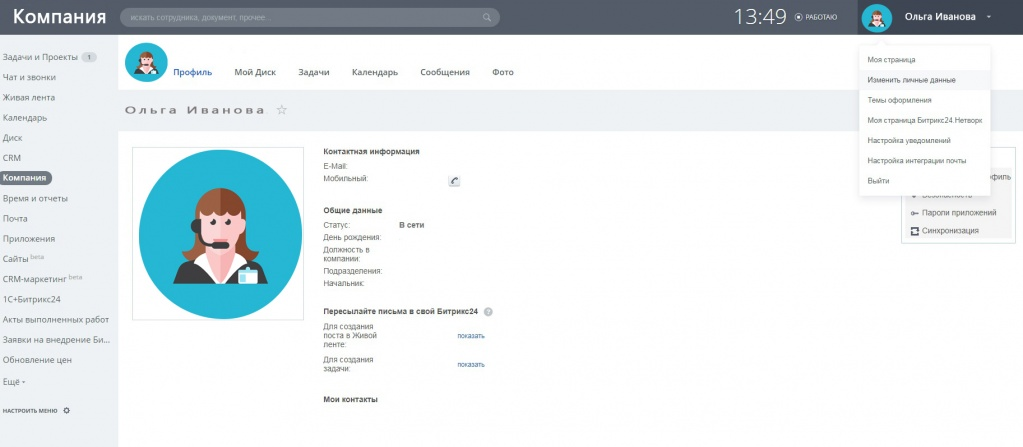1023x447 pixels.
Task: Open the Задачи profile tab
Action: tap(314, 72)
